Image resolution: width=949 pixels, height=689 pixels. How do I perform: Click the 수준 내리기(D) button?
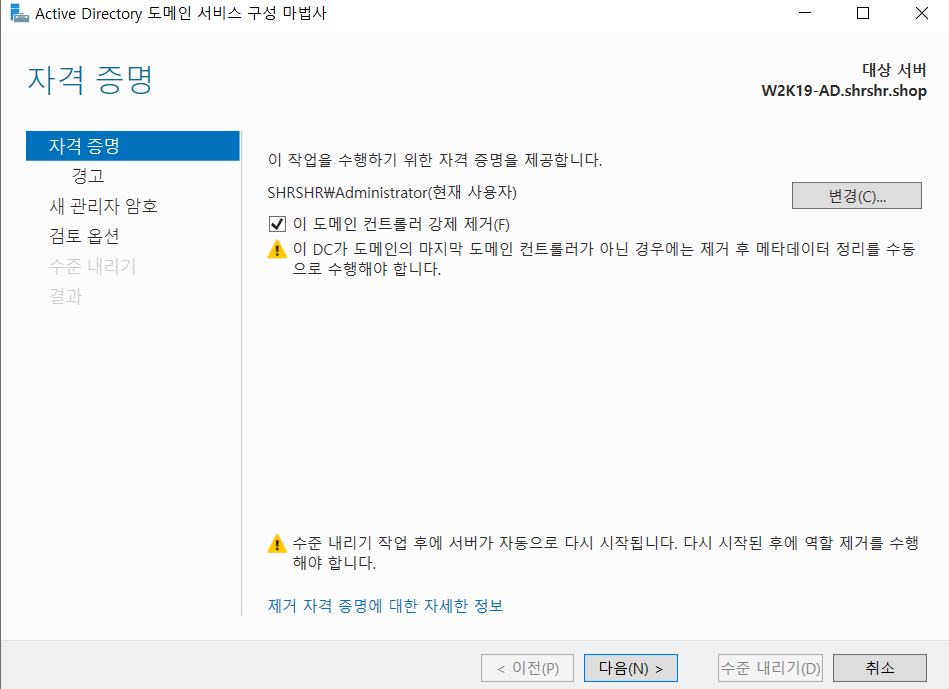770,668
